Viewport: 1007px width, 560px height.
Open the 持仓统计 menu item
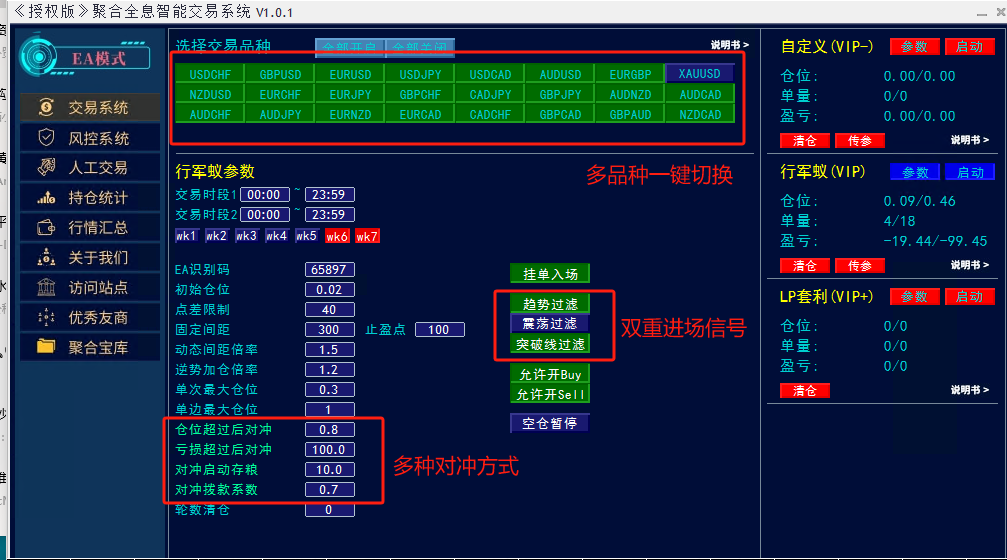click(x=91, y=198)
